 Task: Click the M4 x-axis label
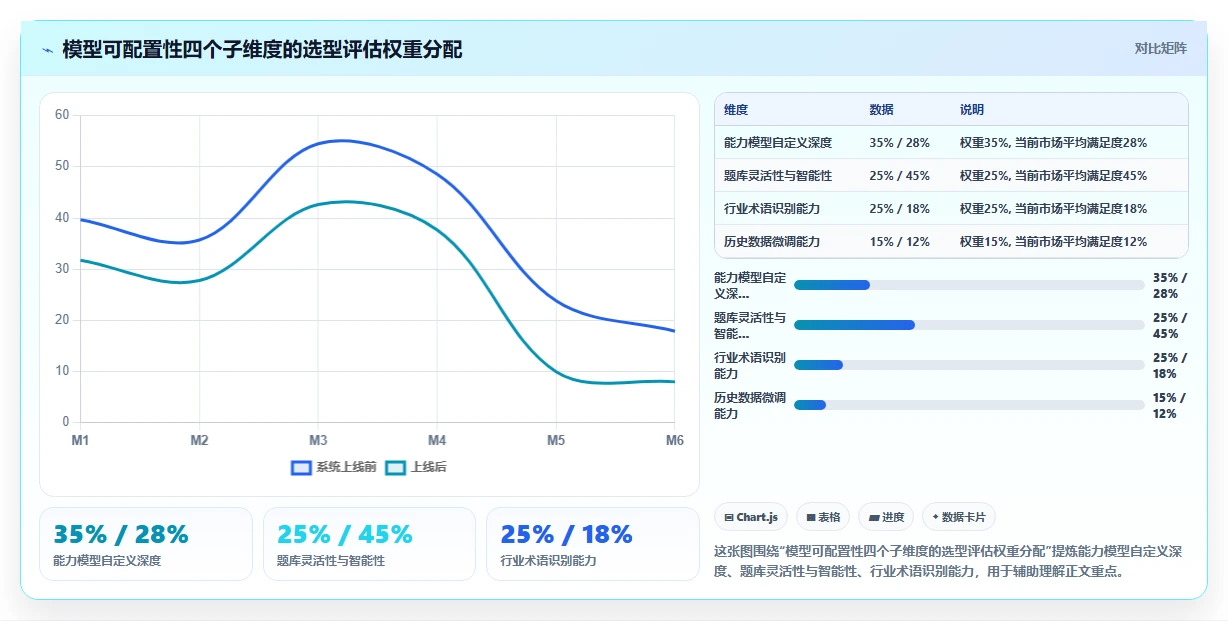[x=437, y=440]
